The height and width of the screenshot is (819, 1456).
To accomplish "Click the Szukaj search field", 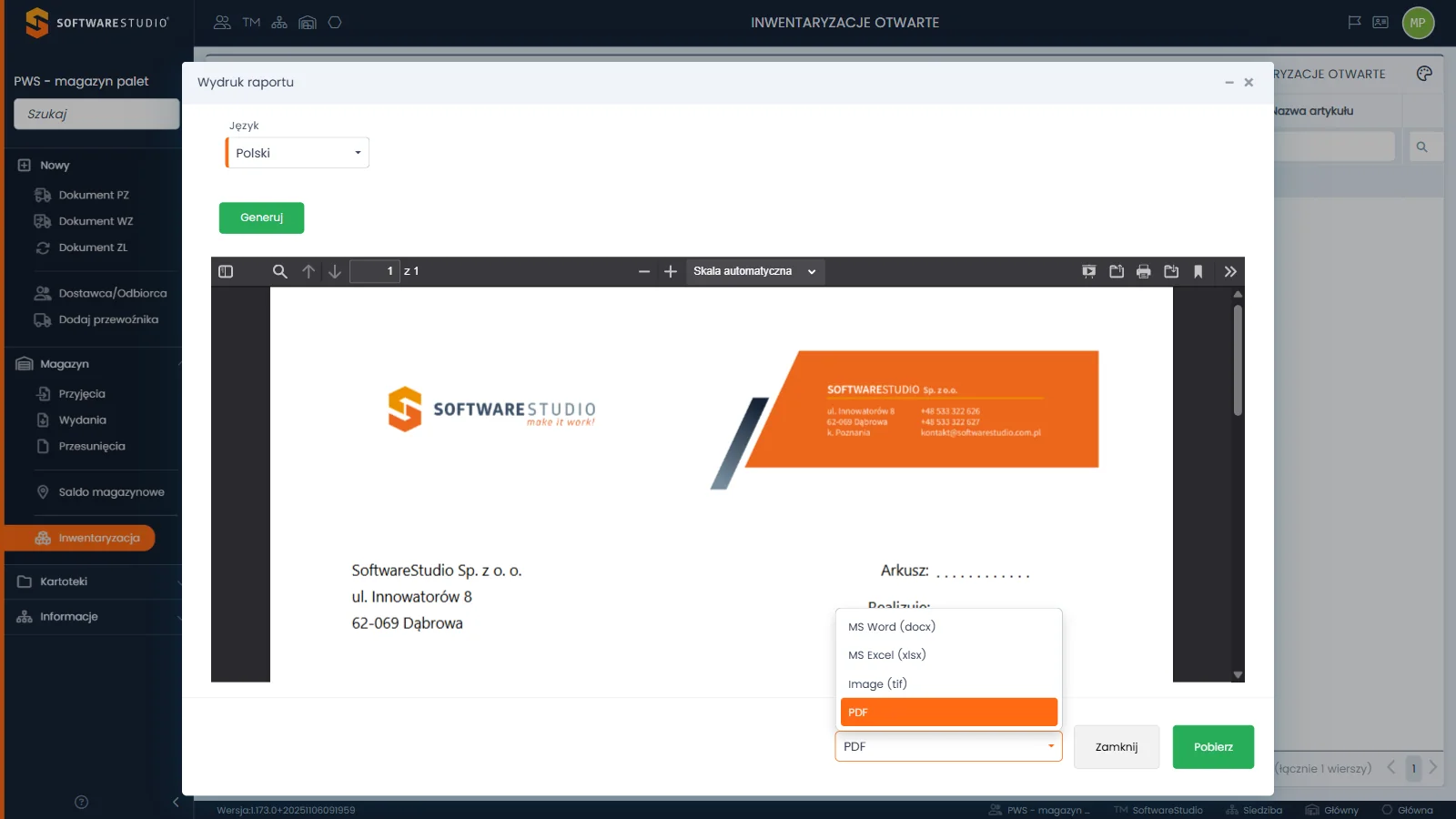I will (x=96, y=114).
